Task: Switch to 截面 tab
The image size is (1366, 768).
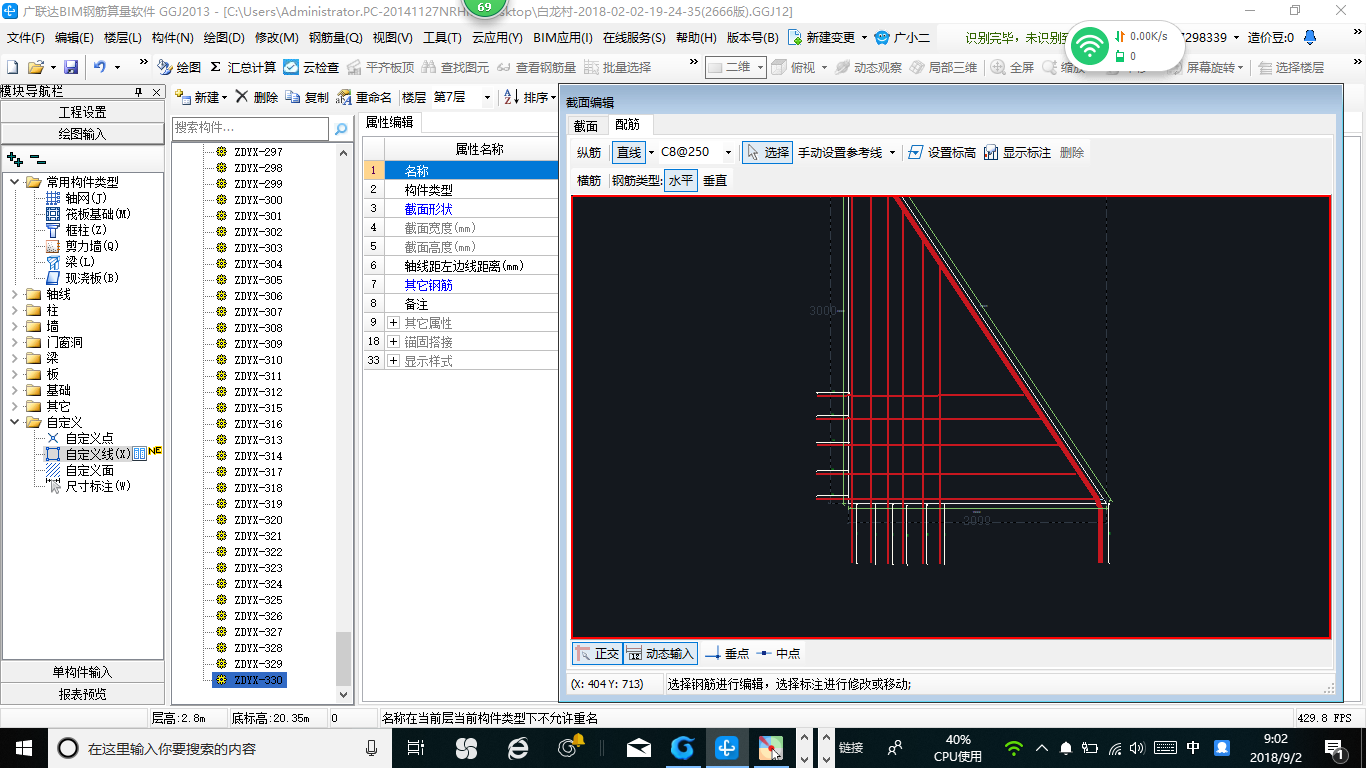Action: point(585,125)
